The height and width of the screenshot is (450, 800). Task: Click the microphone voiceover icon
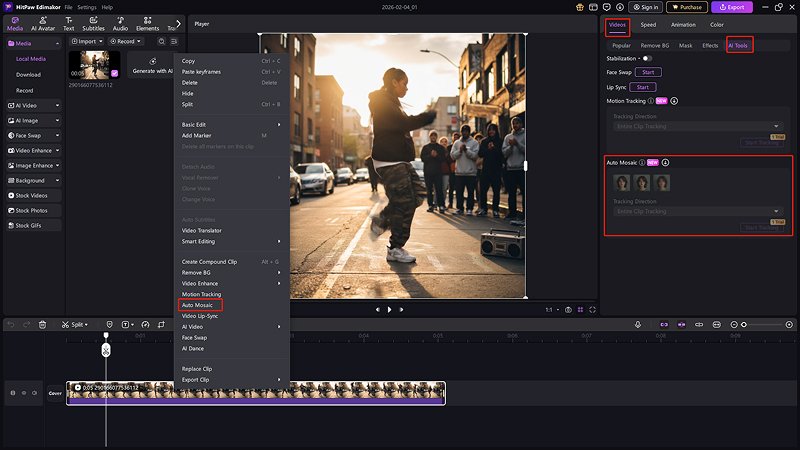(x=638, y=324)
